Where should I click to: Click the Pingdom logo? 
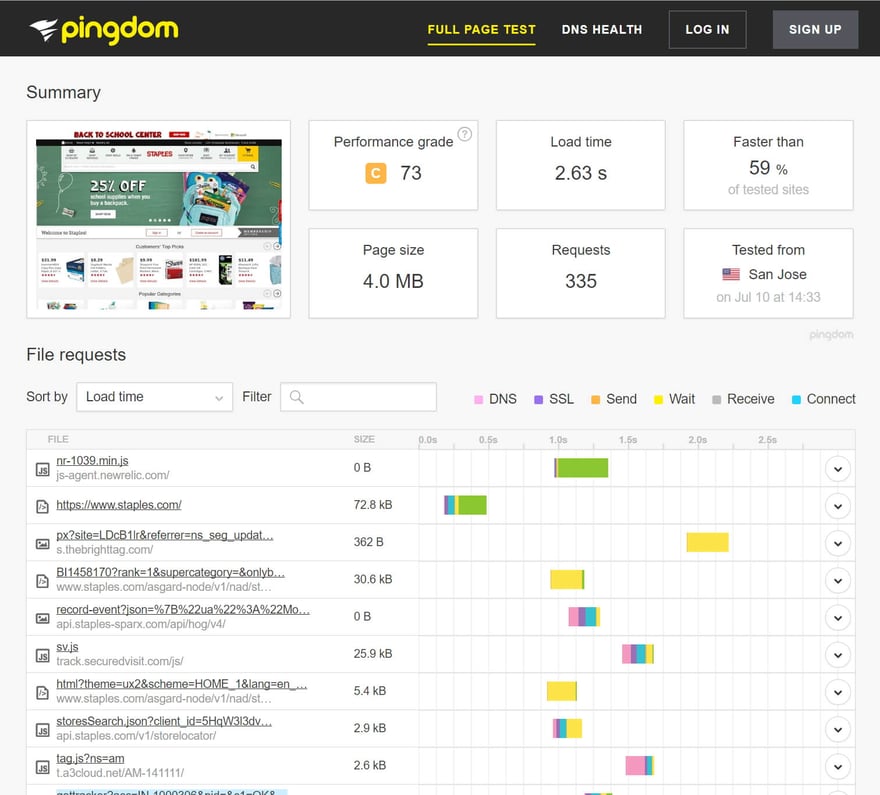tap(104, 29)
